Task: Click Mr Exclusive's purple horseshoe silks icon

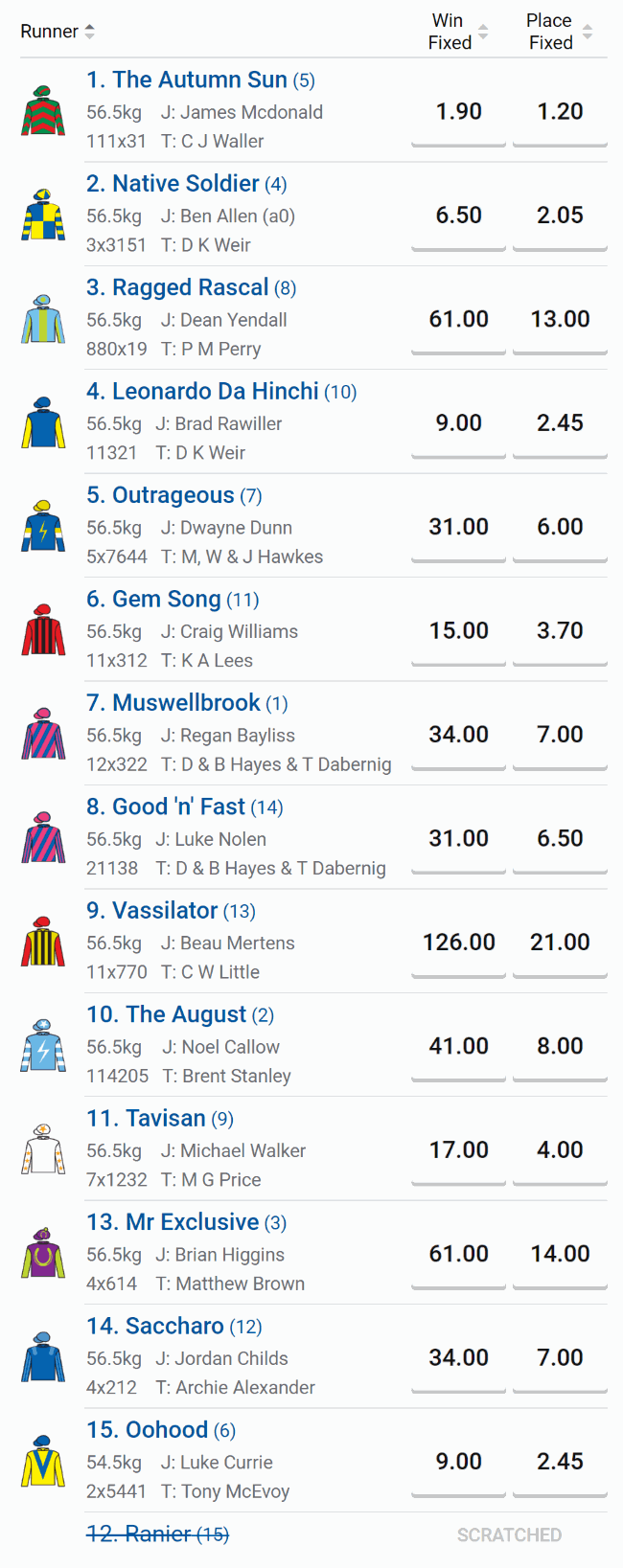Action: tap(43, 1254)
